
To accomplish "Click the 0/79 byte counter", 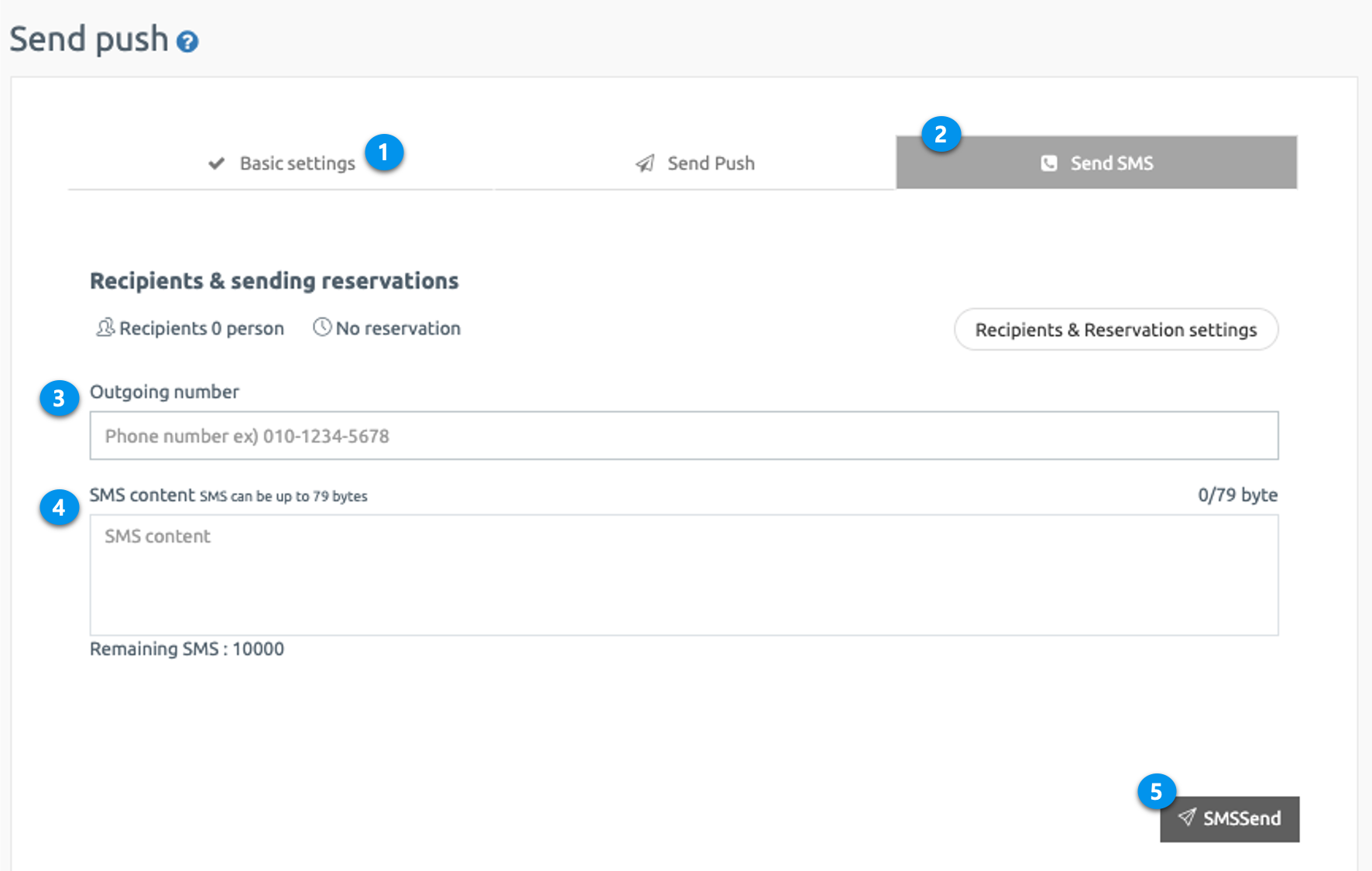I will [x=1237, y=496].
